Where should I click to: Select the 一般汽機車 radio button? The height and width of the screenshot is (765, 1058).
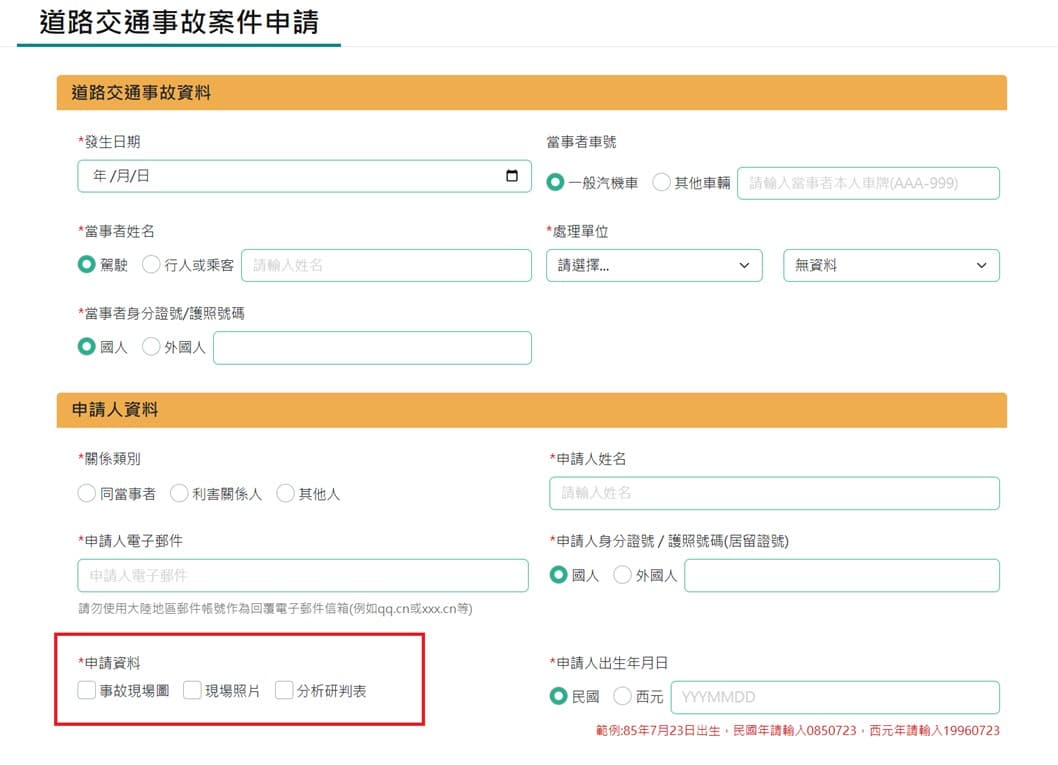(556, 183)
